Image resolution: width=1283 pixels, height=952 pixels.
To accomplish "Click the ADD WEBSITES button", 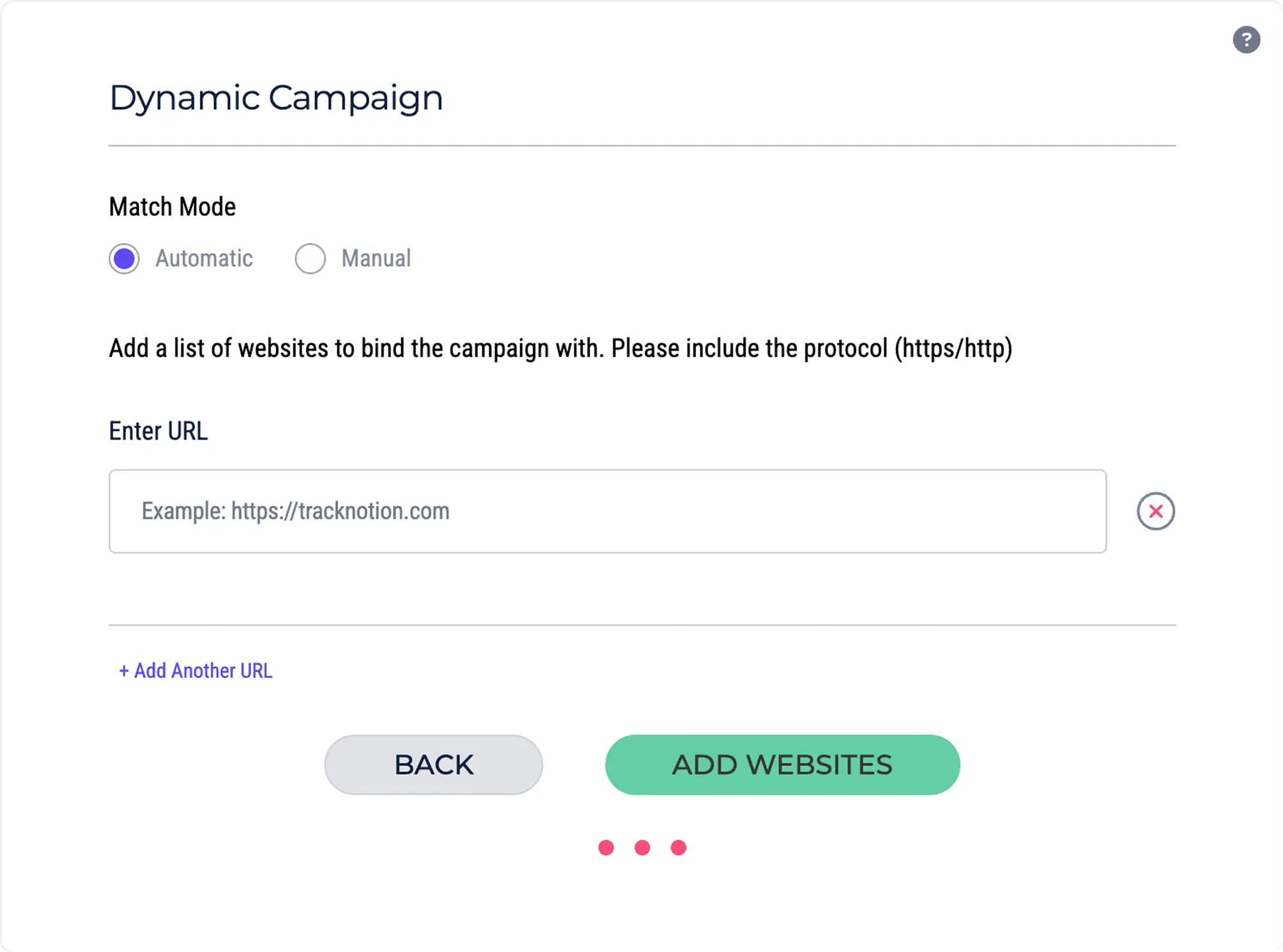I will 783,765.
